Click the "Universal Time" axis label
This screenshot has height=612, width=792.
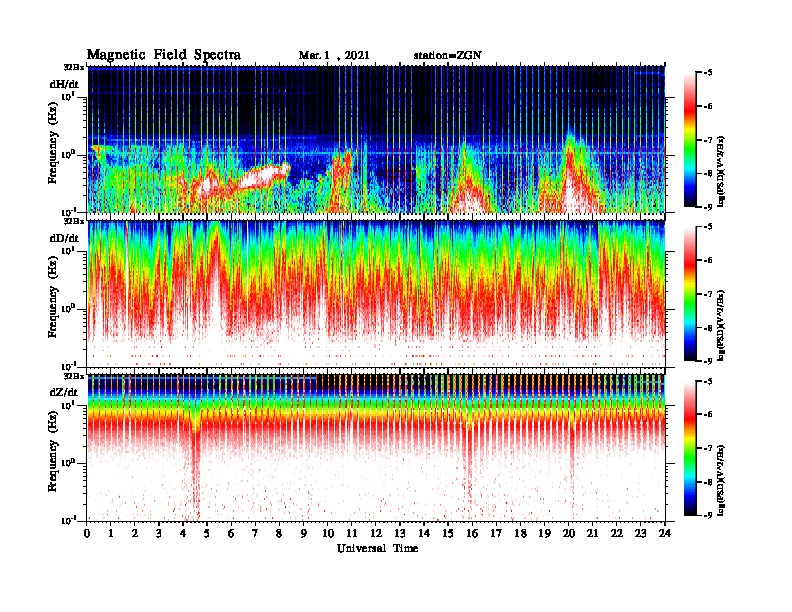click(x=377, y=548)
